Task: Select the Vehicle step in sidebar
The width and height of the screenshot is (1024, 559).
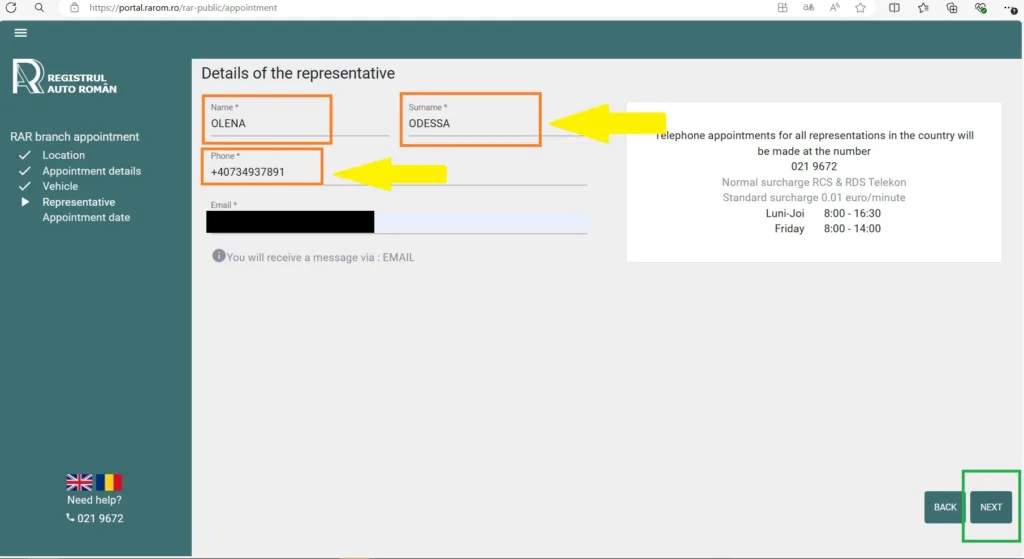Action: [x=60, y=186]
